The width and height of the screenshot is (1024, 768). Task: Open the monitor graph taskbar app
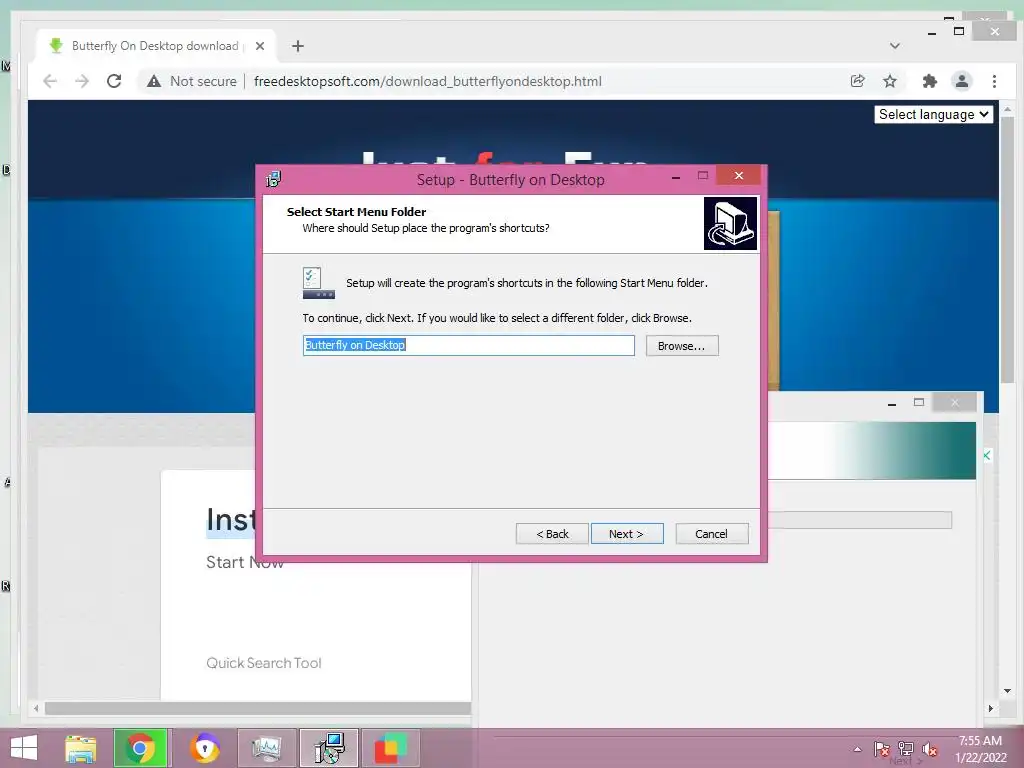coord(266,748)
